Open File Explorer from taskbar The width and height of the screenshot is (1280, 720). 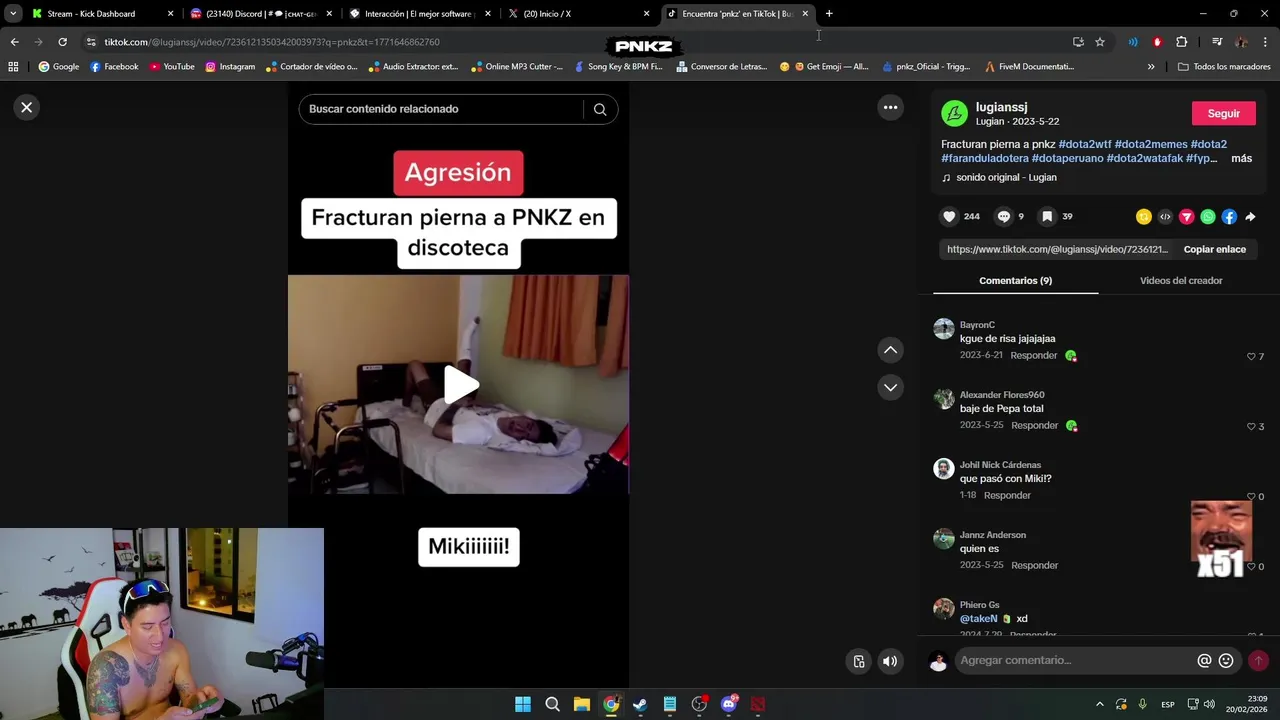[582, 704]
